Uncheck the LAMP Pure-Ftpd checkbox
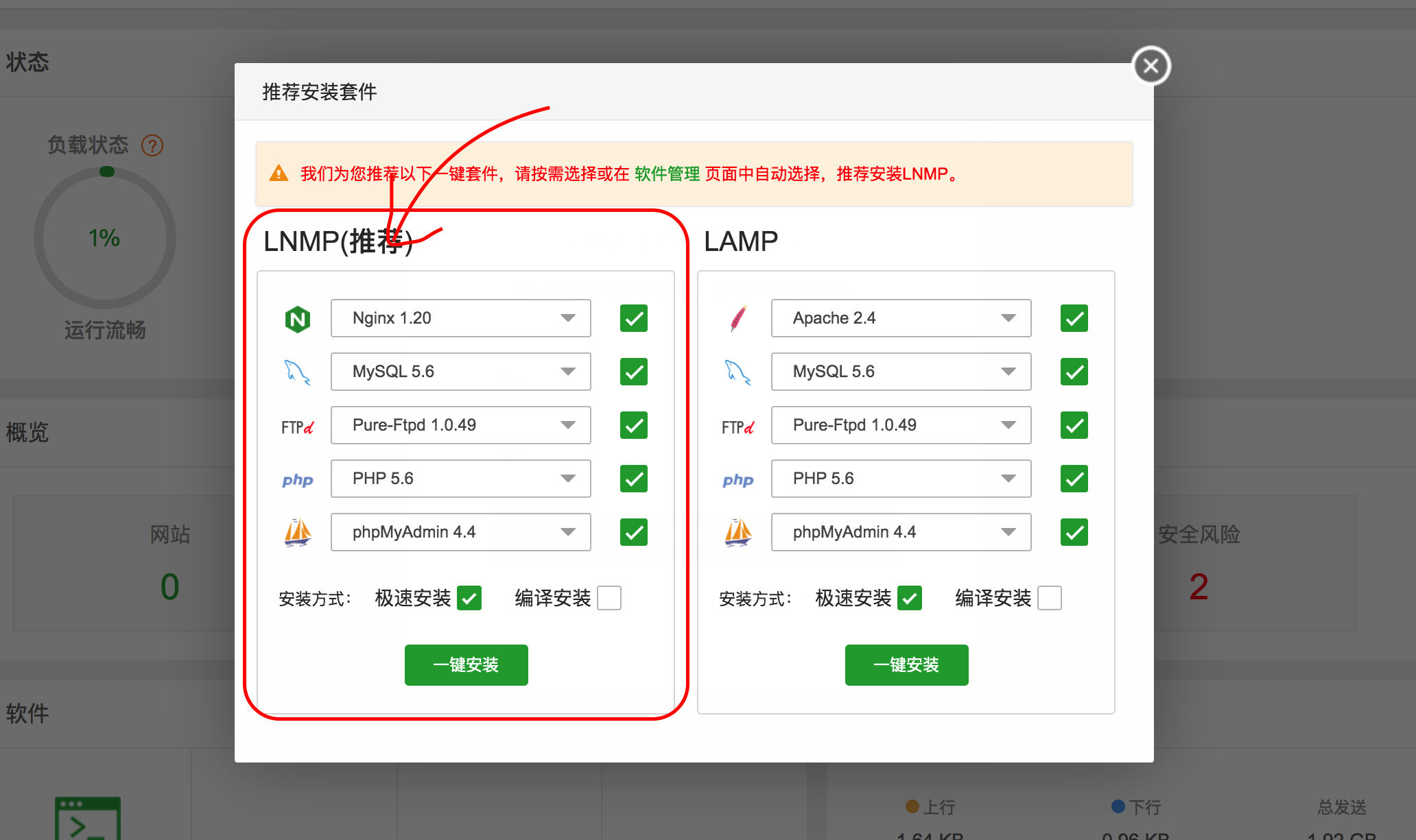Image resolution: width=1416 pixels, height=840 pixels. click(1074, 425)
